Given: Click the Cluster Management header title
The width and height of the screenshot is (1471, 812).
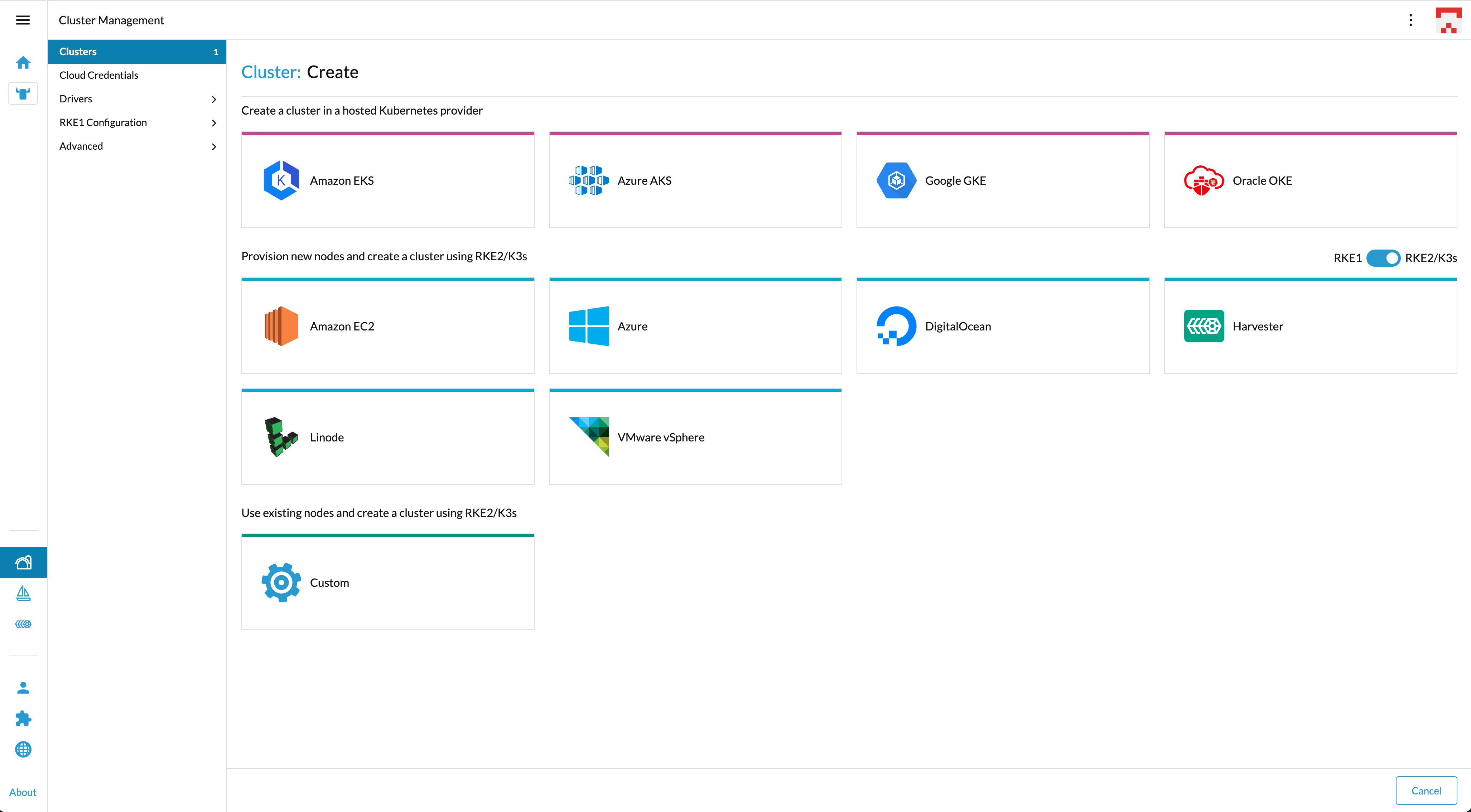Looking at the screenshot, I should [111, 20].
